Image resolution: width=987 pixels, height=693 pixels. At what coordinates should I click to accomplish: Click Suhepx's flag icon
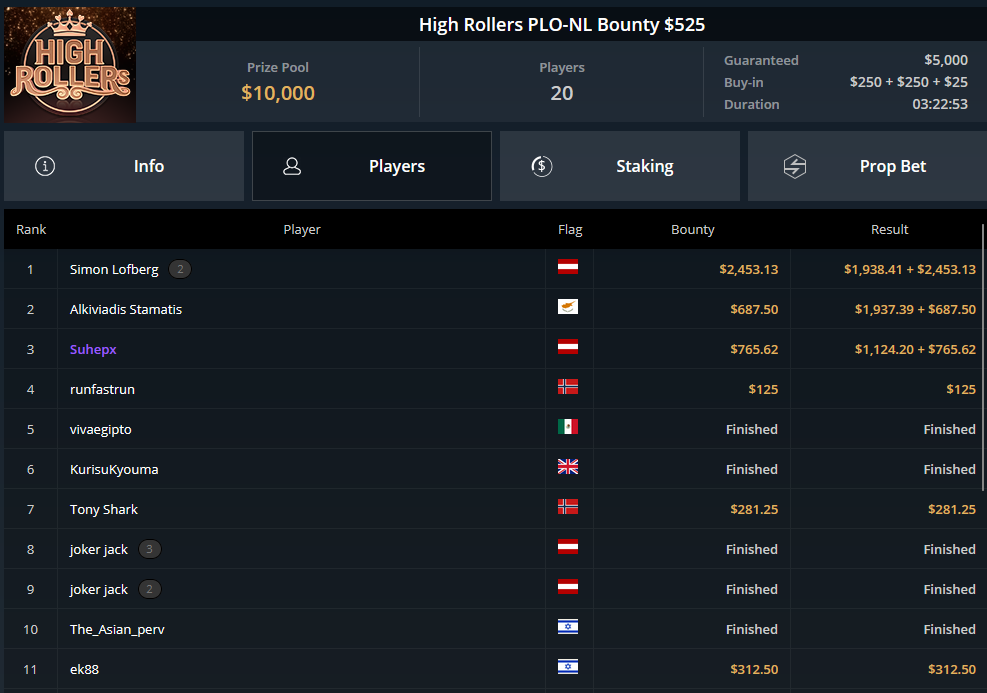[568, 347]
